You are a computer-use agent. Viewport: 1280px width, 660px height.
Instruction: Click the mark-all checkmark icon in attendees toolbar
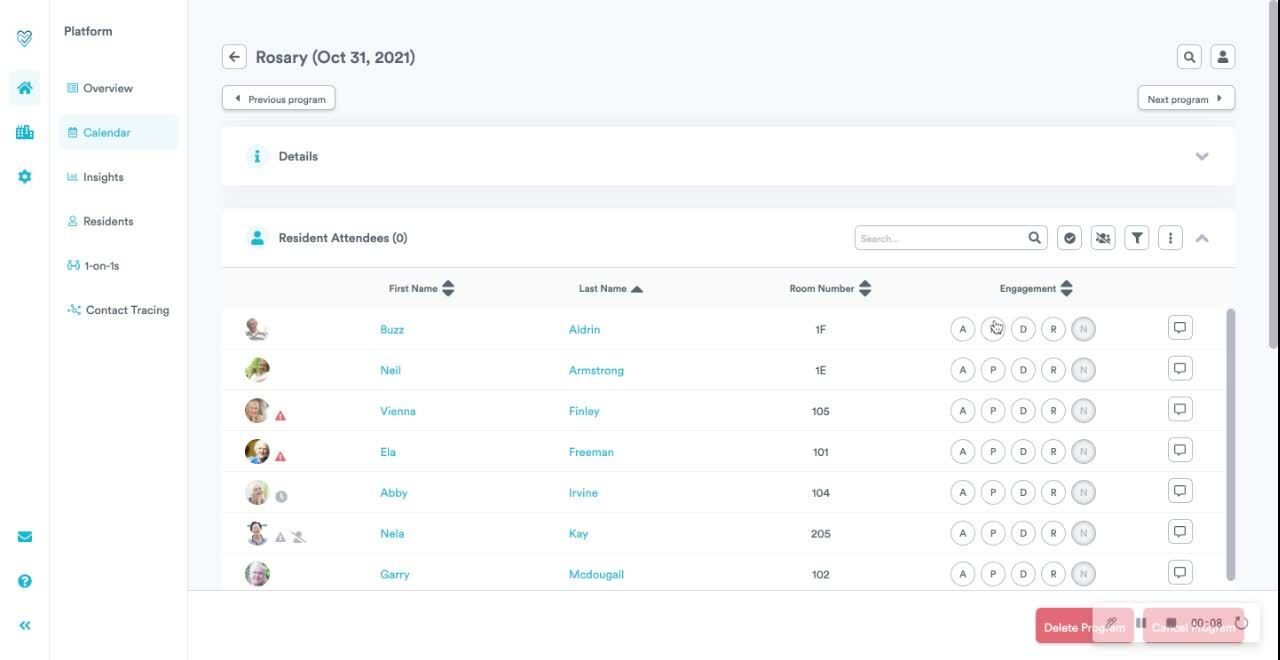click(1069, 238)
